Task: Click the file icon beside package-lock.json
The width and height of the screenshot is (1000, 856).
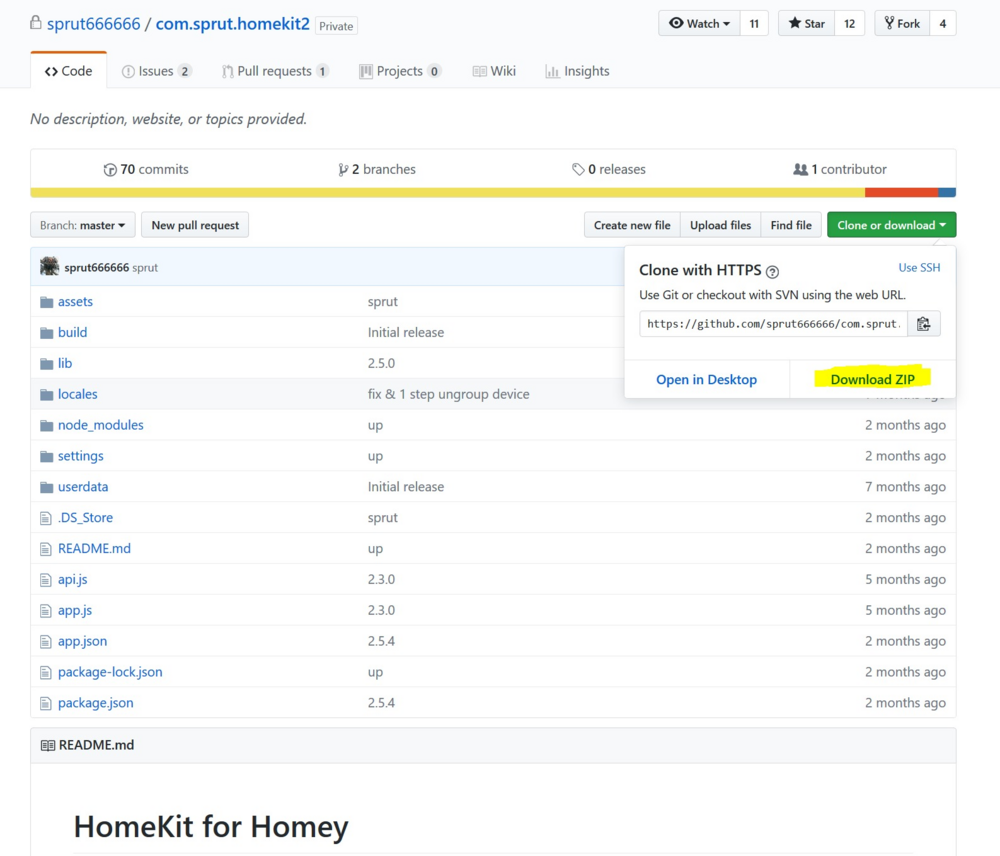Action: [45, 672]
